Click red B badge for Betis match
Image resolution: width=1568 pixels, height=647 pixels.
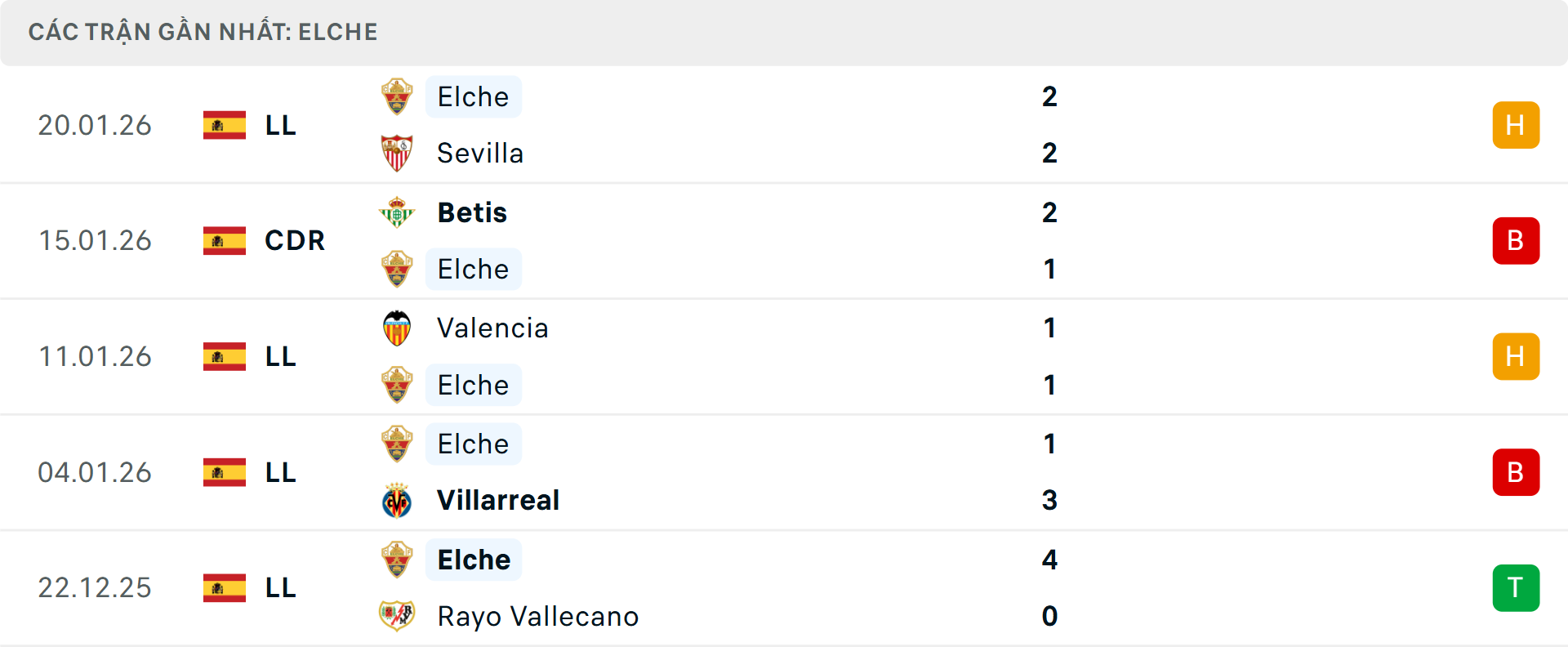pos(1516,241)
